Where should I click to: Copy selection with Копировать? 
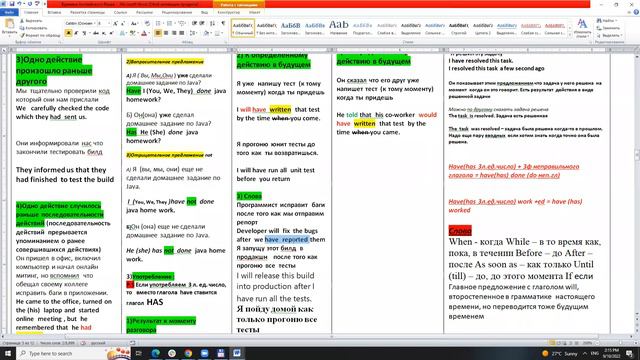34,28
